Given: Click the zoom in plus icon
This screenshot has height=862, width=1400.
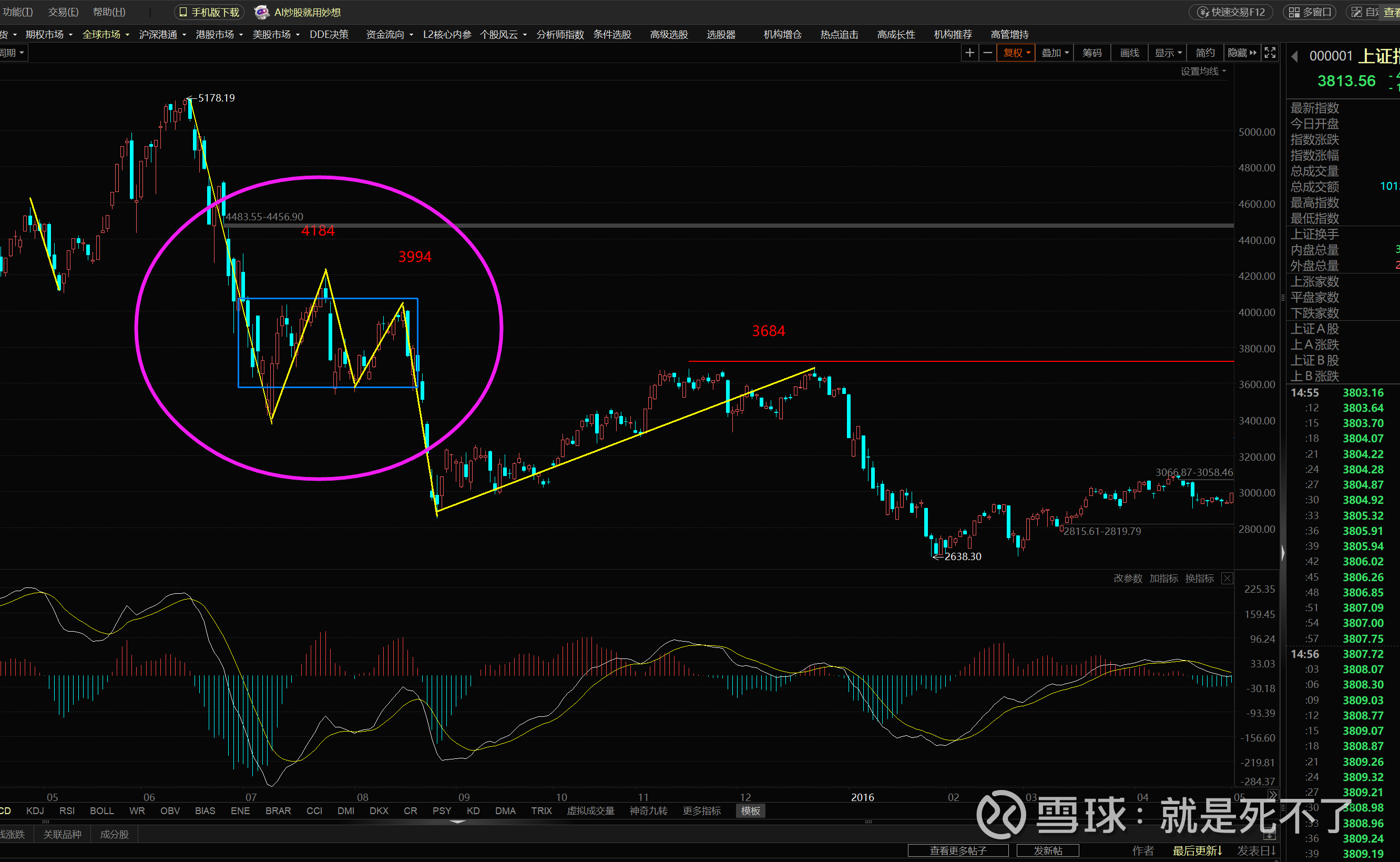Looking at the screenshot, I should click(969, 53).
